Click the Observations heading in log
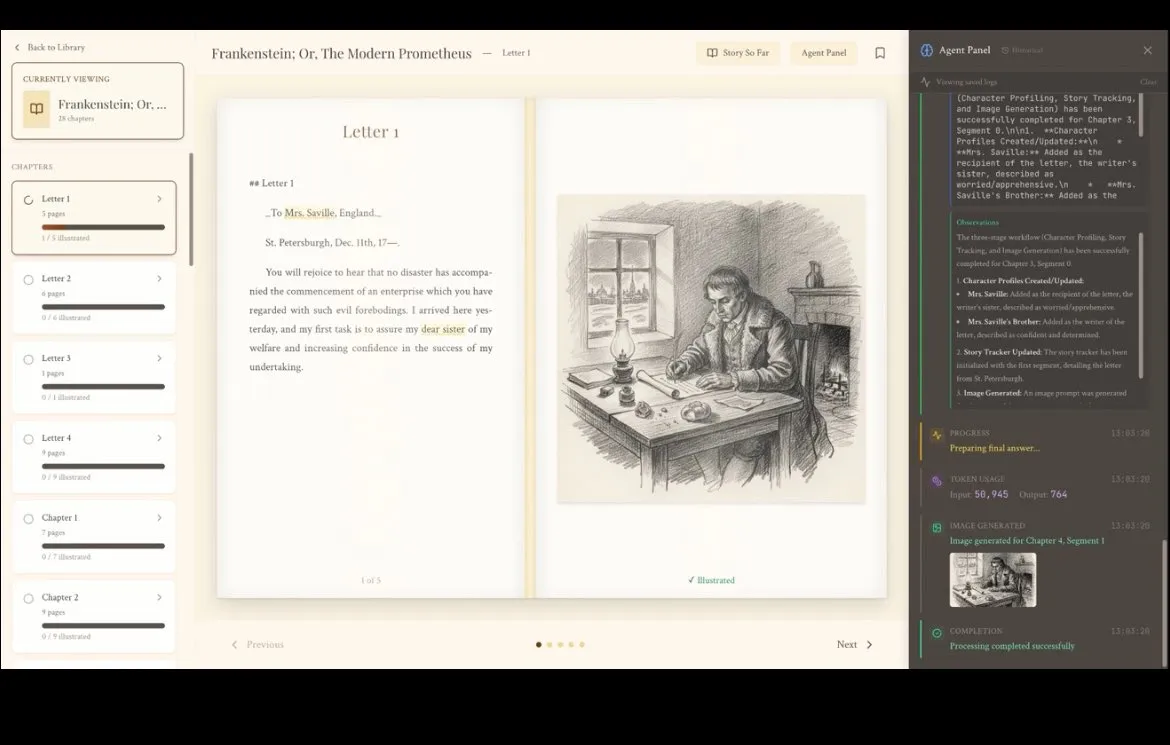The height and width of the screenshot is (745, 1170). (977, 222)
